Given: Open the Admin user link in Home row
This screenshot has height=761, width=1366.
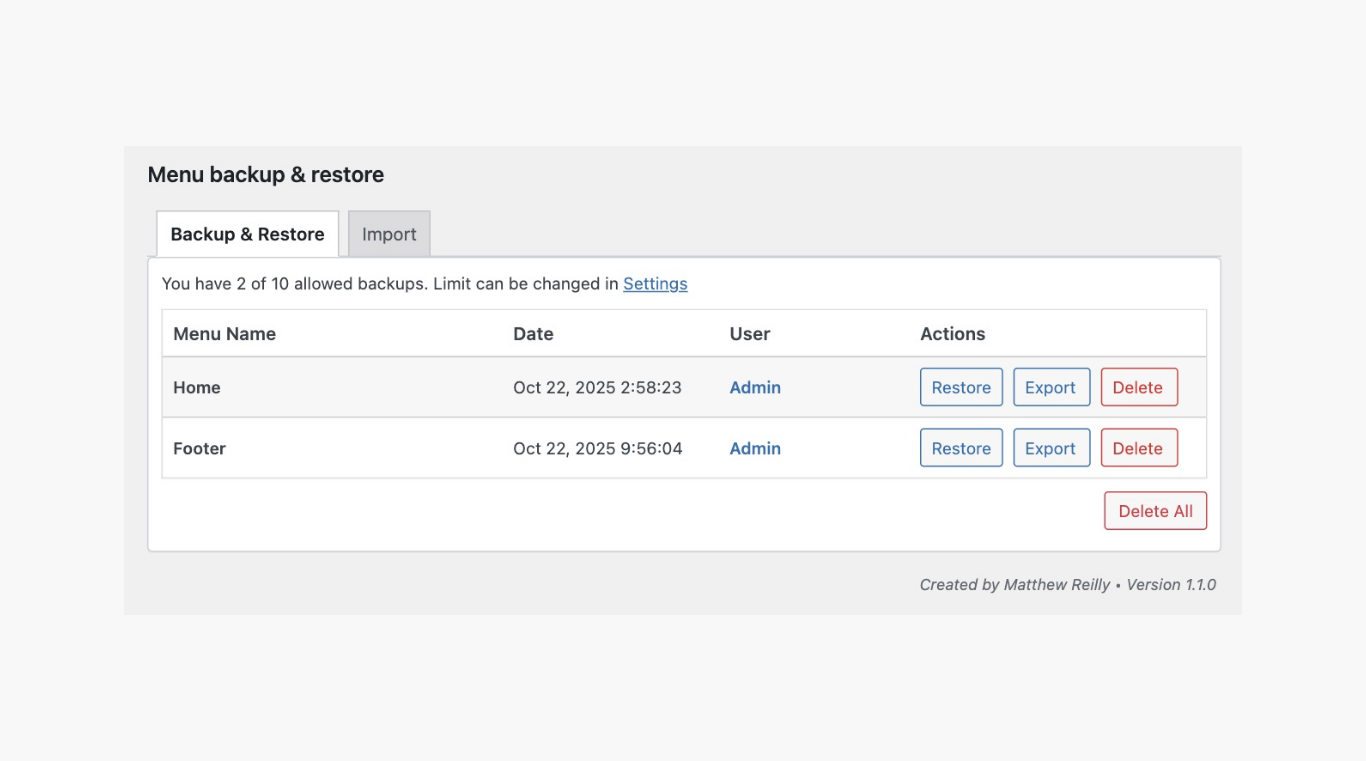Looking at the screenshot, I should [755, 388].
